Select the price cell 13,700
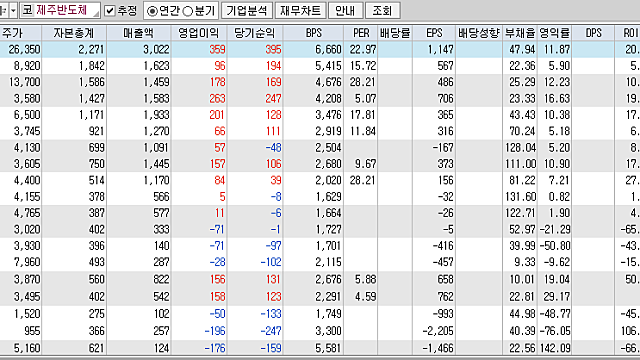Image resolution: width=640 pixels, height=360 pixels. pos(24,82)
